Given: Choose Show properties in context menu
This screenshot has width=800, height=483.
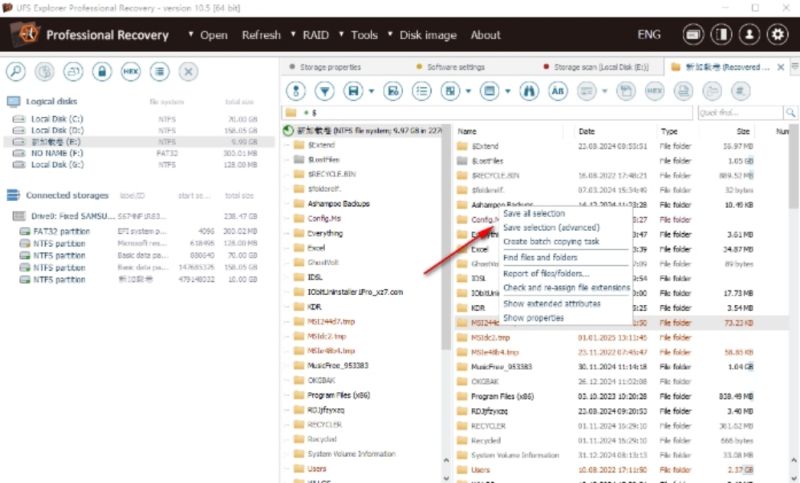Looking at the screenshot, I should tap(533, 318).
